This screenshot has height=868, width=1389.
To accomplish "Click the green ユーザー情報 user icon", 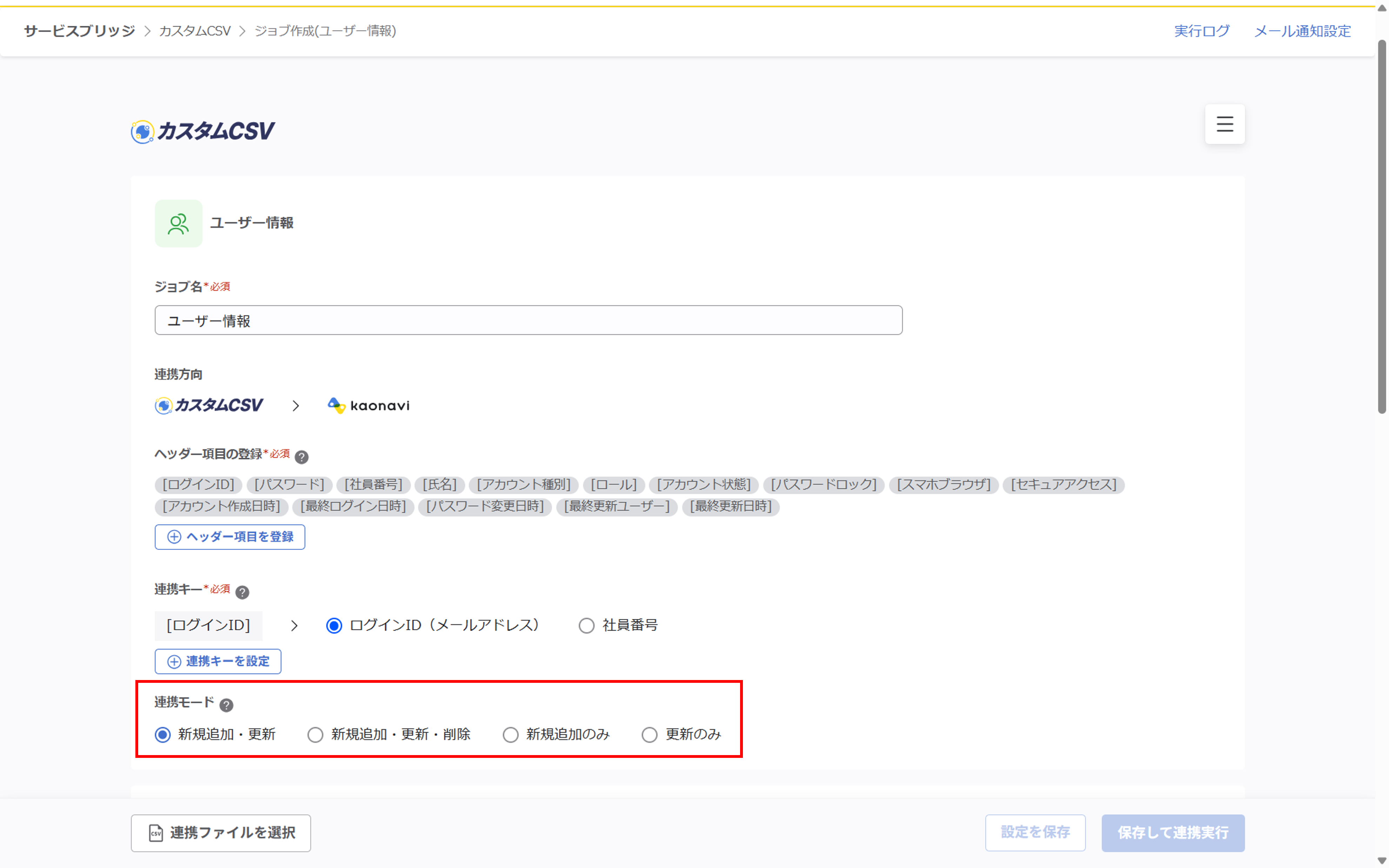I will (179, 223).
